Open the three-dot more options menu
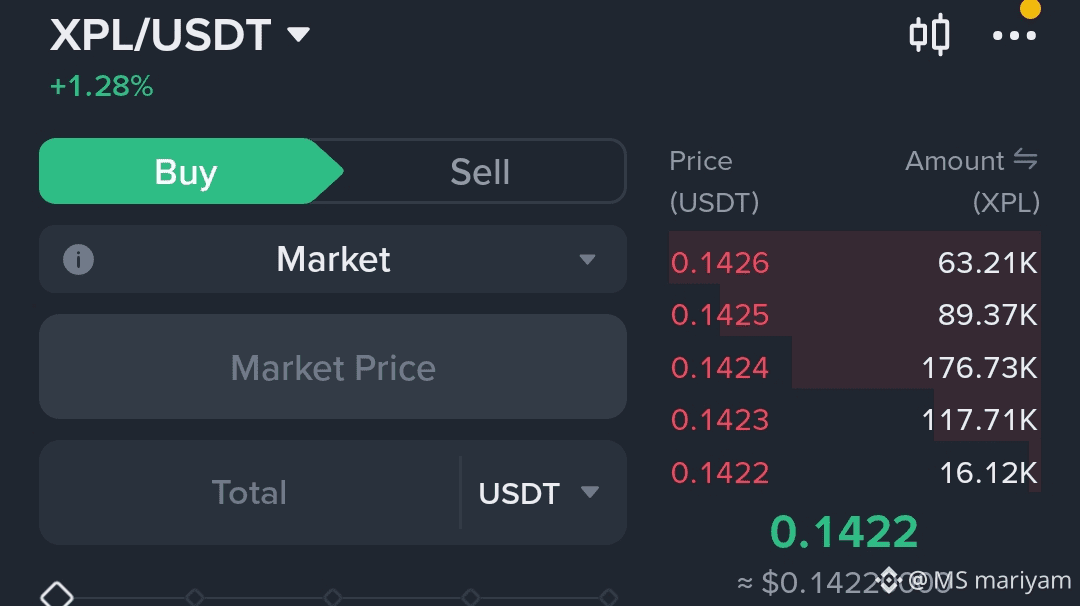 pos(1014,36)
